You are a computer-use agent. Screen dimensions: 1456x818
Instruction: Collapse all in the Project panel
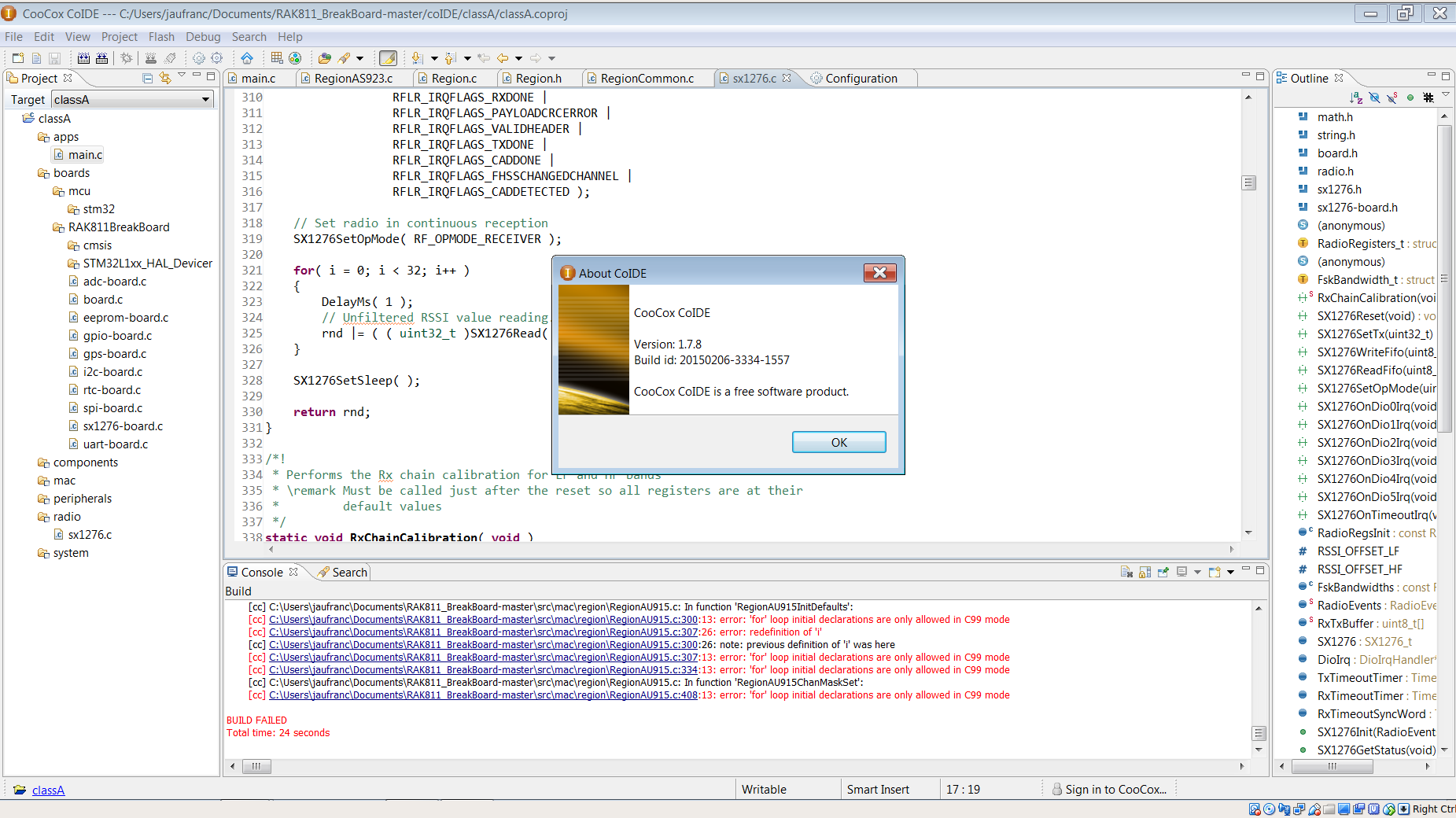147,78
